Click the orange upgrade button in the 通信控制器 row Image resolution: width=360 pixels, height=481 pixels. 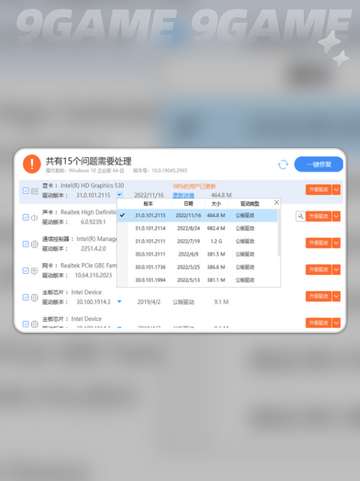point(318,243)
